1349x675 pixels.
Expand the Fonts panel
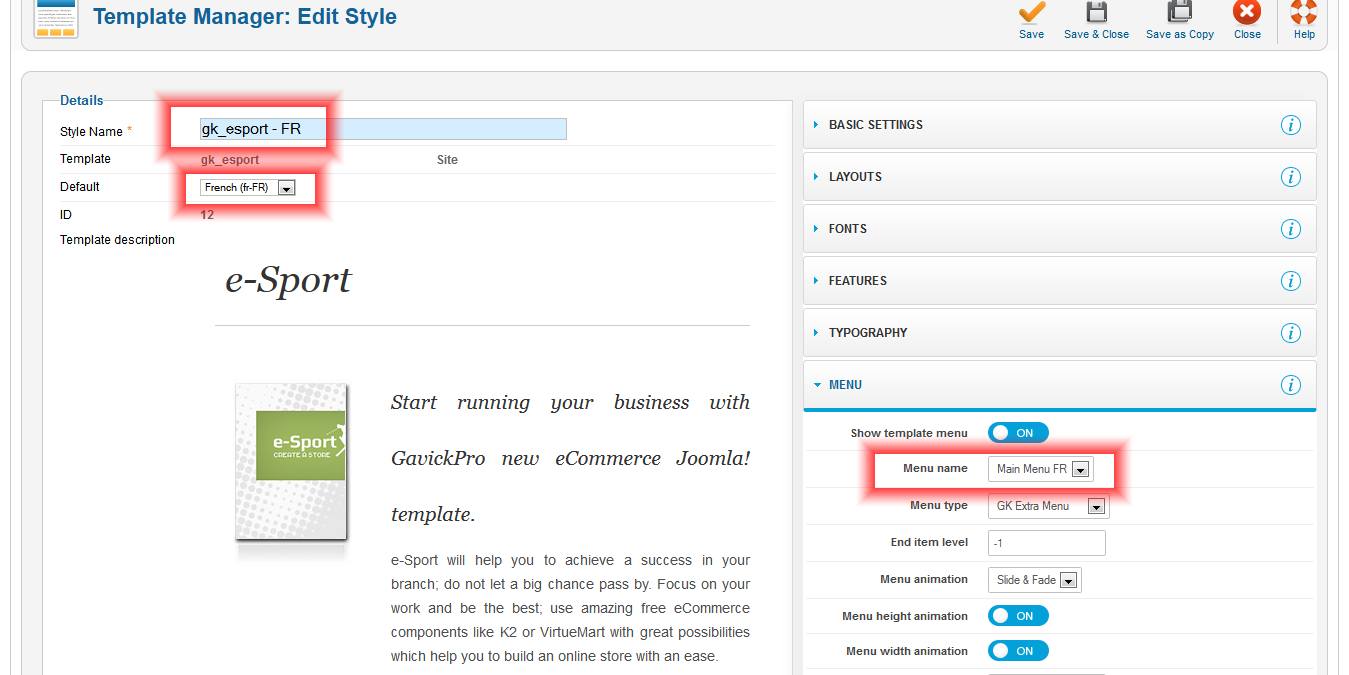point(1060,229)
